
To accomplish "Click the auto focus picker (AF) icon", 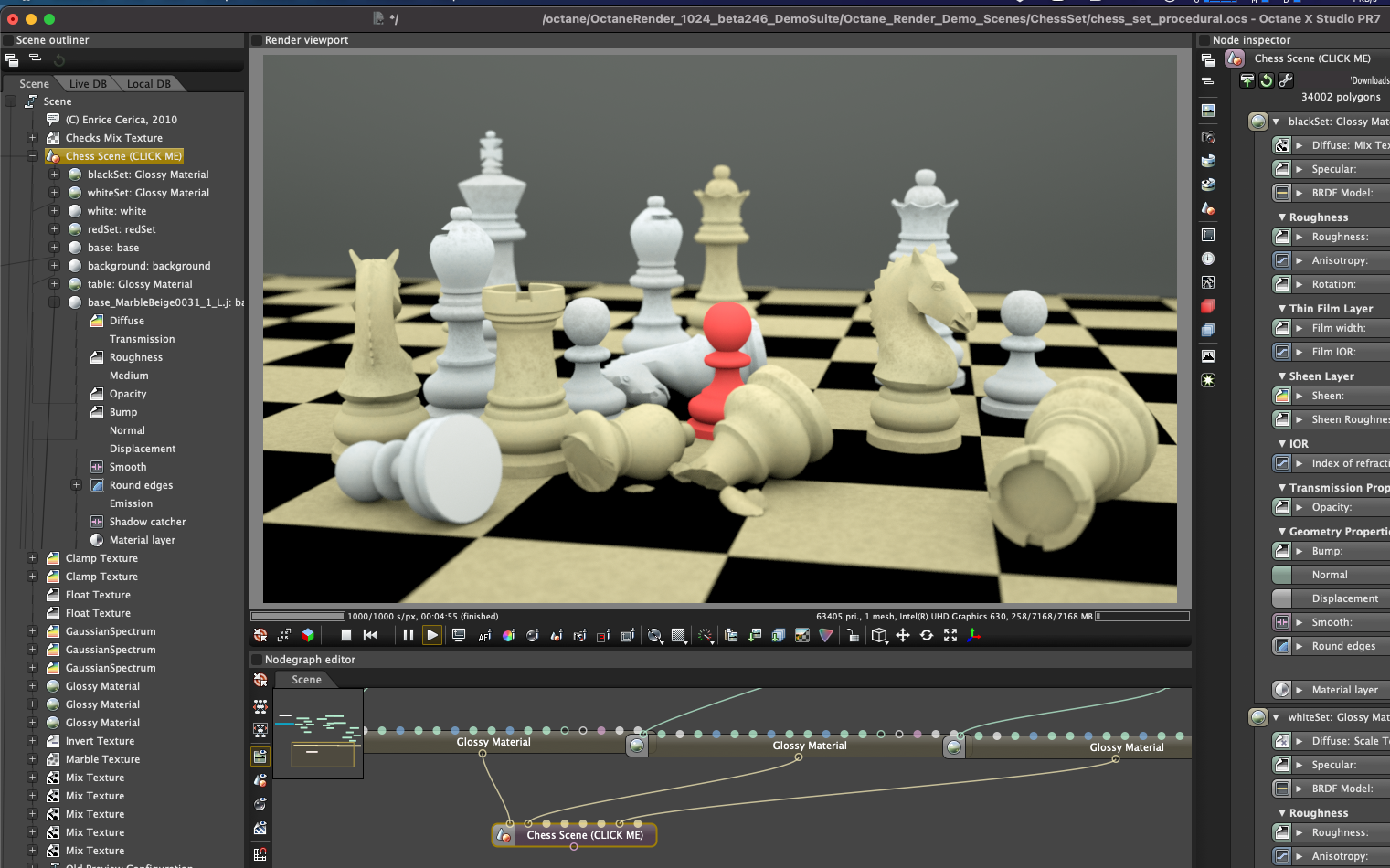I will coord(484,635).
